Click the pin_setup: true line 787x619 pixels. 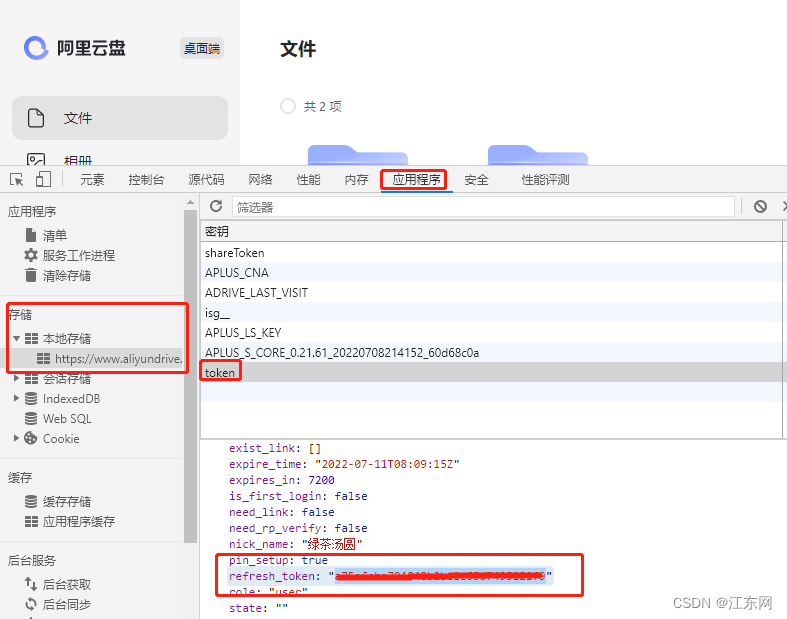pyautogui.click(x=278, y=560)
